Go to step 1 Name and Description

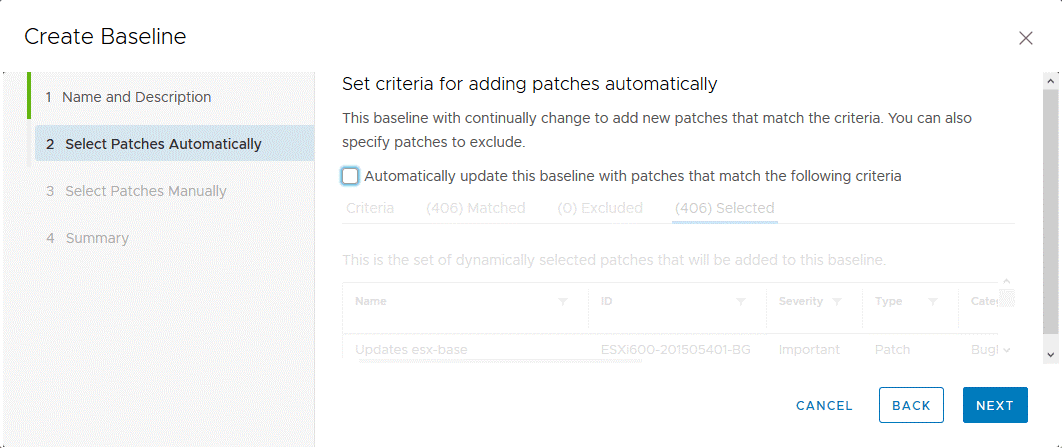click(136, 97)
